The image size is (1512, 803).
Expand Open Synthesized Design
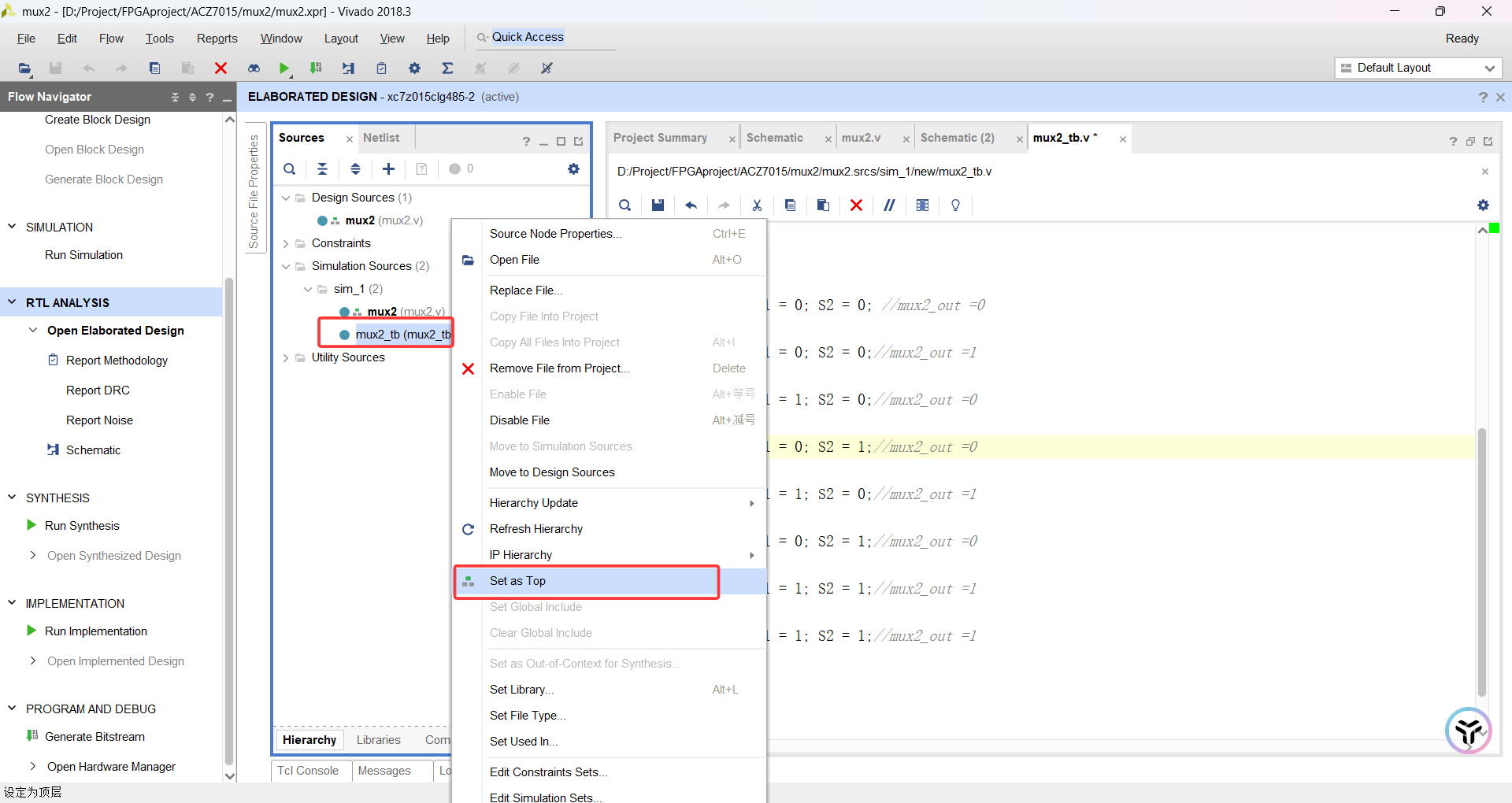pos(32,555)
